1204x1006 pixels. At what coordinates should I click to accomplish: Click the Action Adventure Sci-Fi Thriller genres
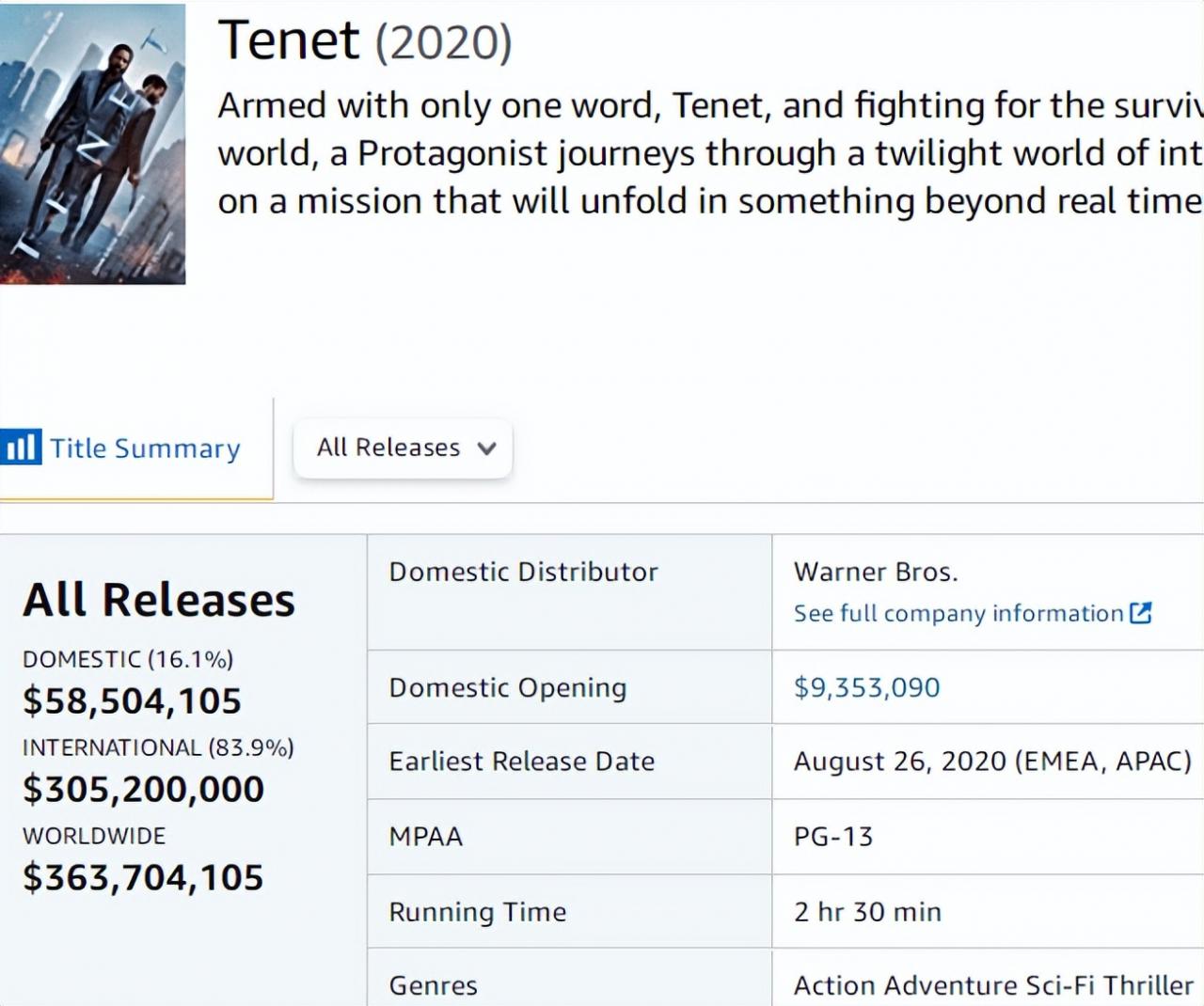tap(993, 984)
